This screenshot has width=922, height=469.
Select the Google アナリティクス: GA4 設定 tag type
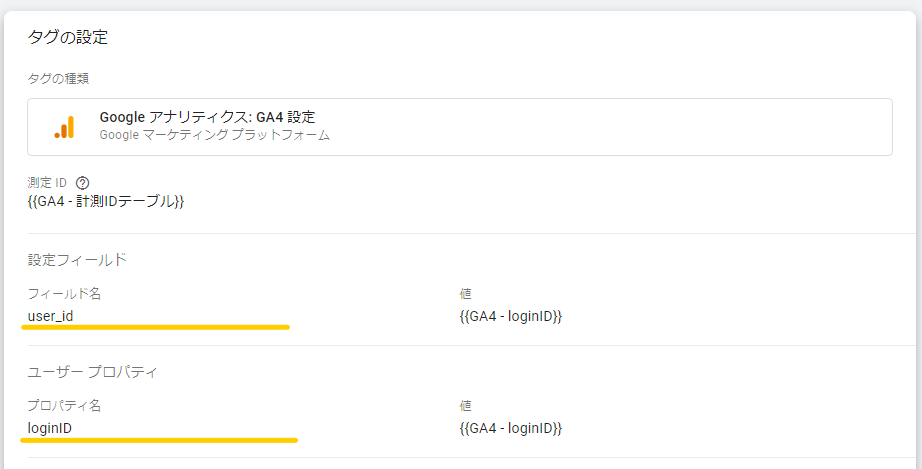[460, 127]
